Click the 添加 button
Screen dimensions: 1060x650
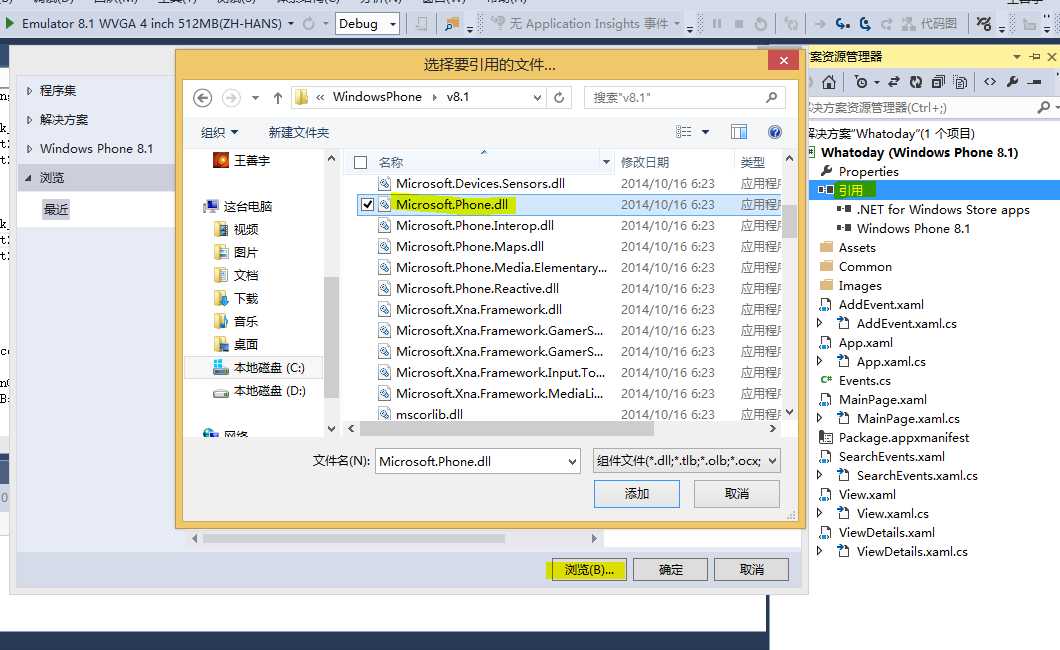coord(637,494)
